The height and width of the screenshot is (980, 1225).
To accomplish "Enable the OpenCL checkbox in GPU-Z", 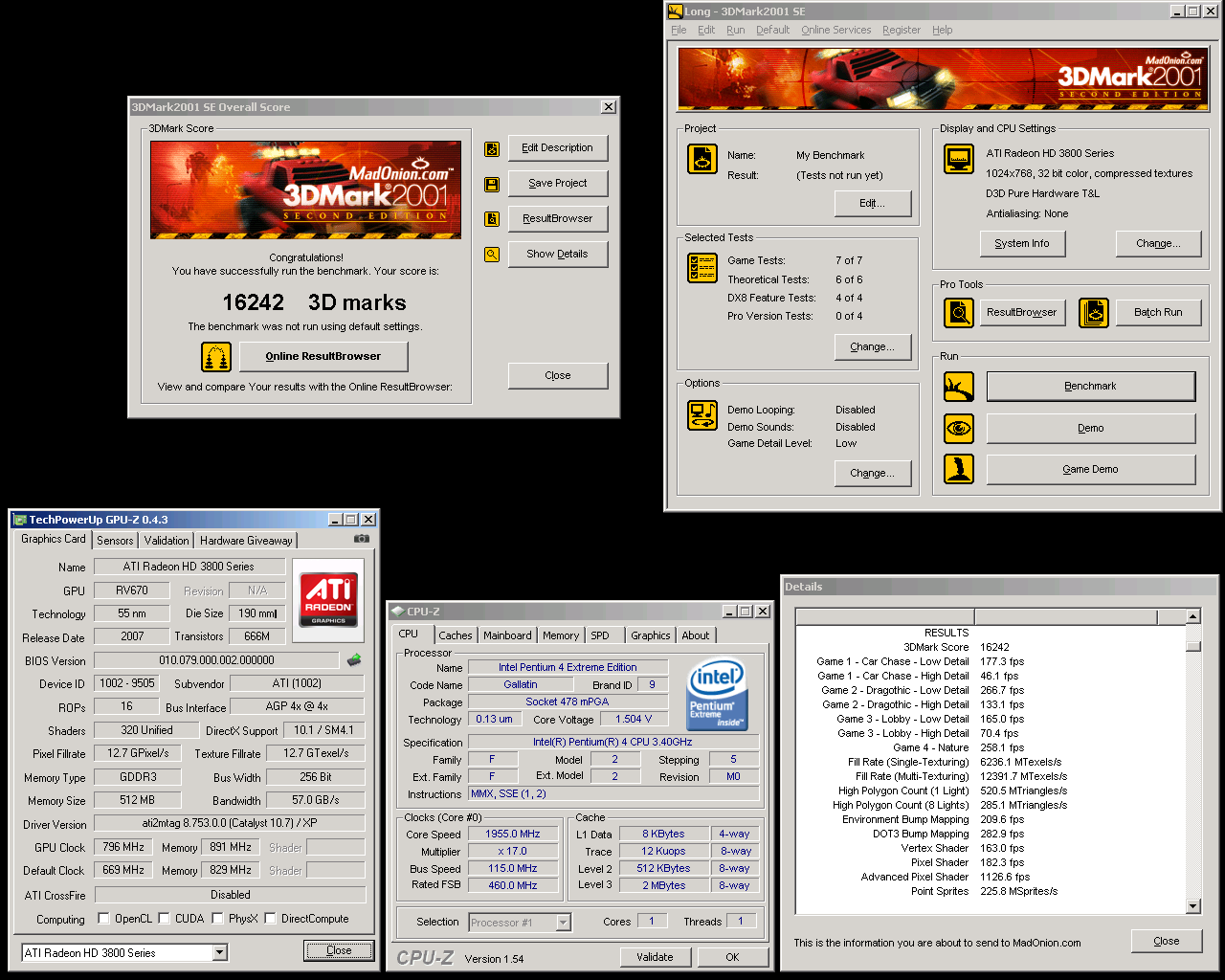I will pos(103,919).
